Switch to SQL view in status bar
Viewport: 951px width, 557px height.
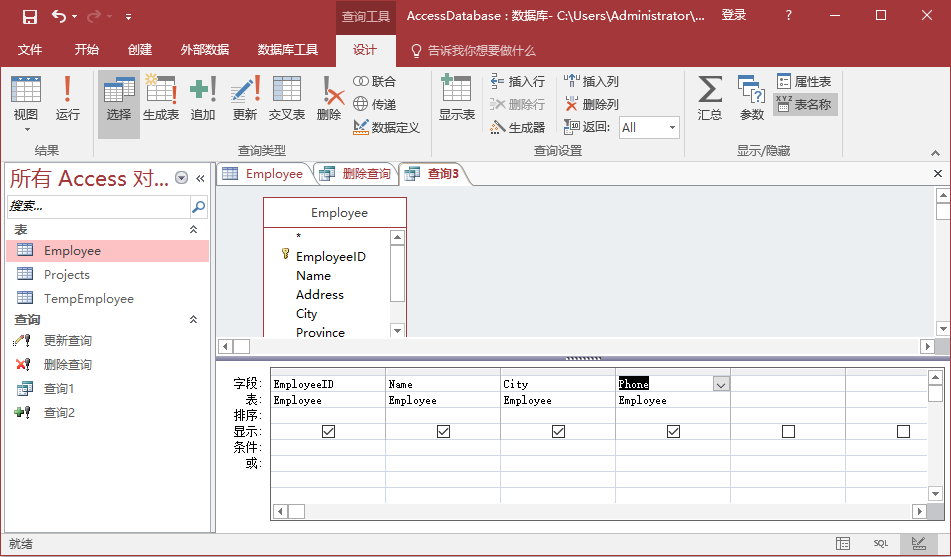[880, 543]
